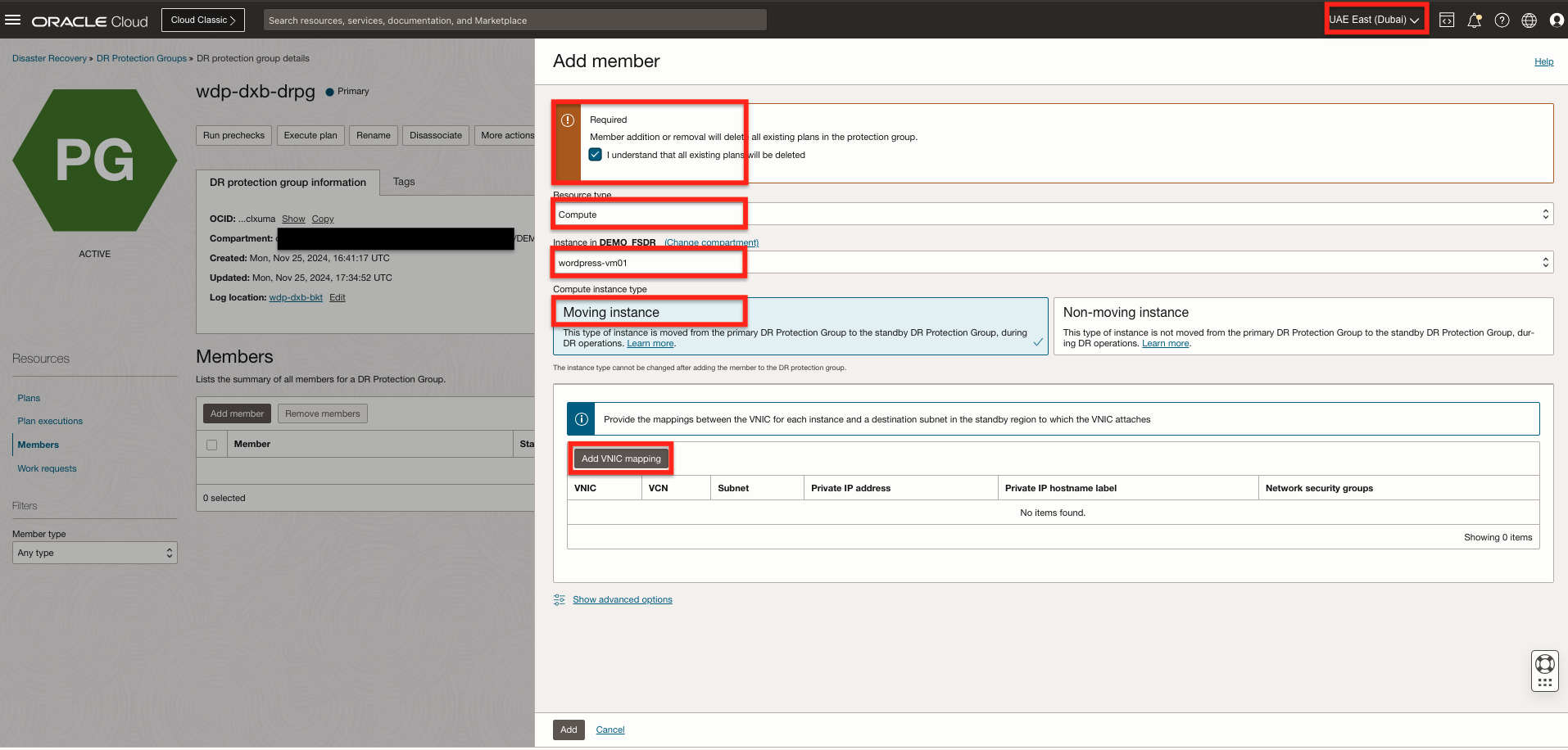
Task: Open the user profile avatar
Action: coord(1557,20)
